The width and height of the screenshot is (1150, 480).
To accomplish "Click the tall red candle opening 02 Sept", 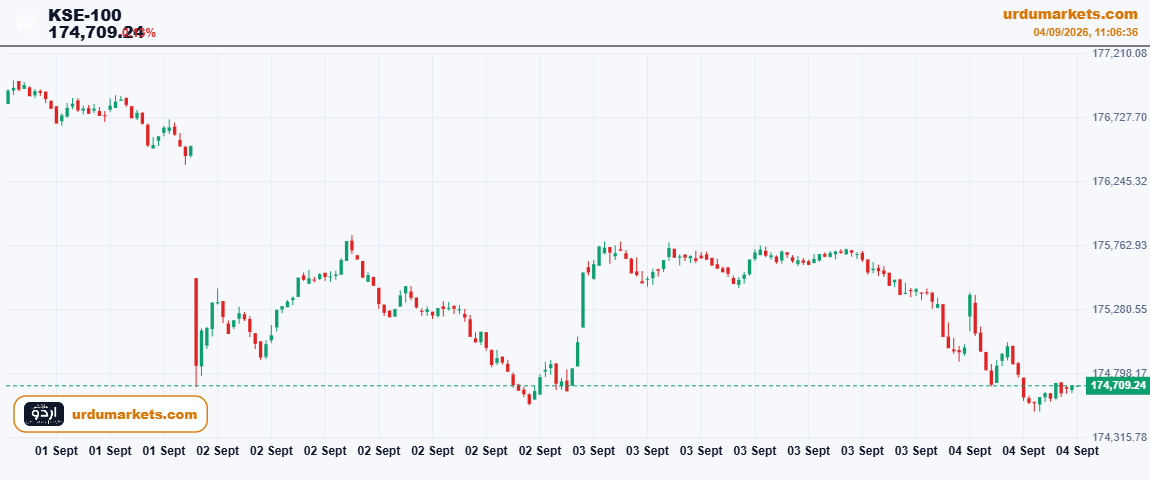I will pos(196,321).
